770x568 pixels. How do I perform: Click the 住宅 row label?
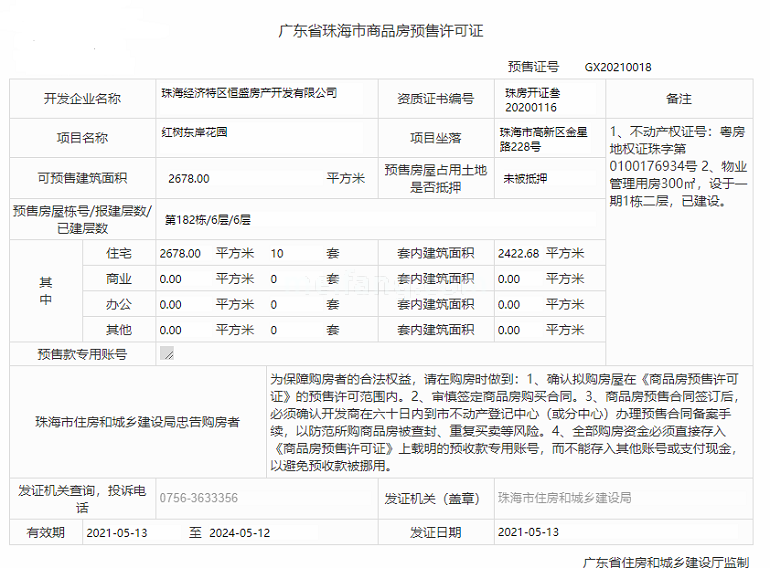119,253
